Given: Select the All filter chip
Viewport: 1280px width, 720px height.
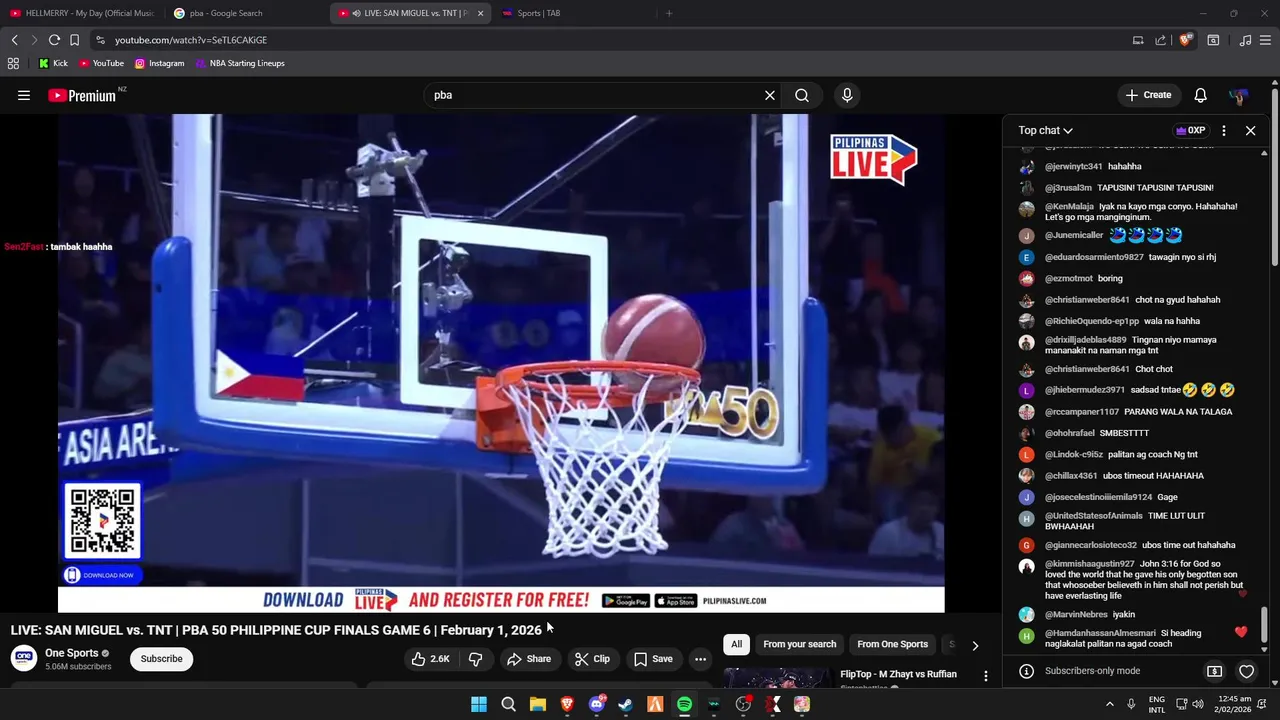Looking at the screenshot, I should (736, 644).
